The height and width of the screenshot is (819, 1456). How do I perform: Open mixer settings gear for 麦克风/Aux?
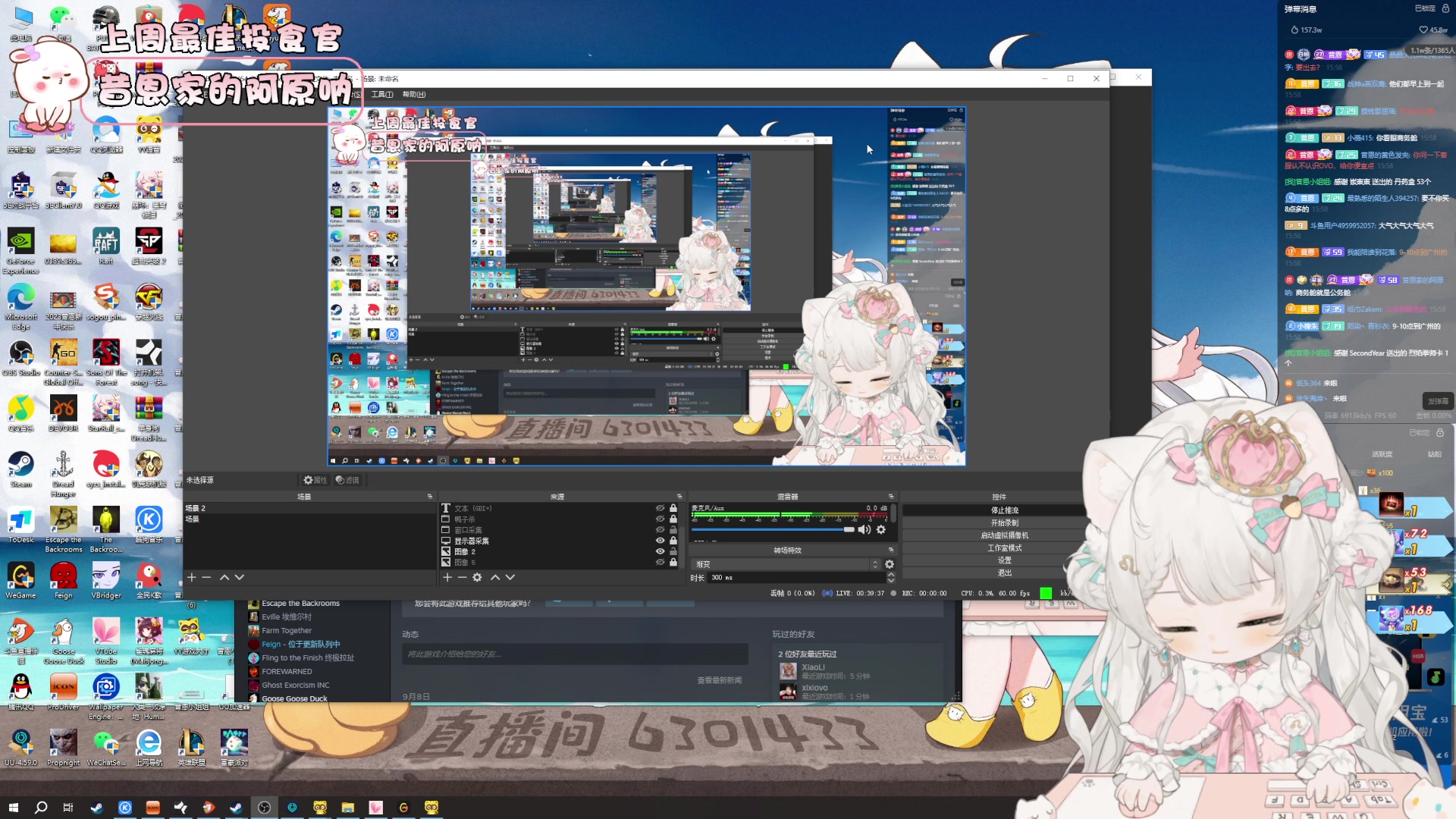(x=881, y=530)
